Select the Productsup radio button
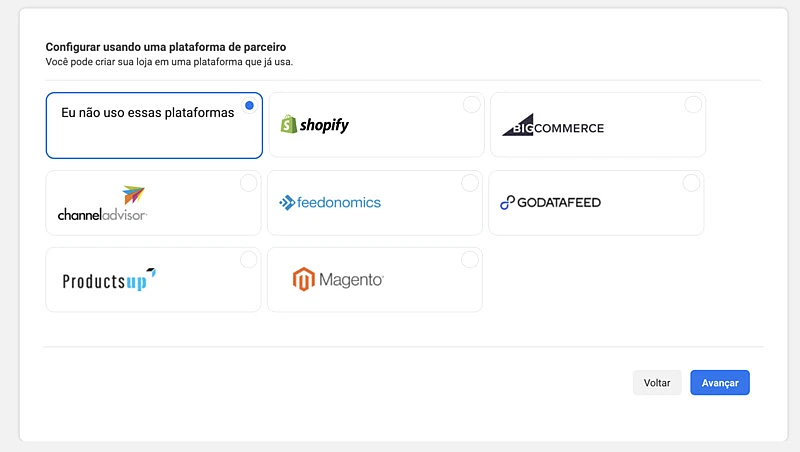Screen dimensions: 800x452 click(x=248, y=260)
